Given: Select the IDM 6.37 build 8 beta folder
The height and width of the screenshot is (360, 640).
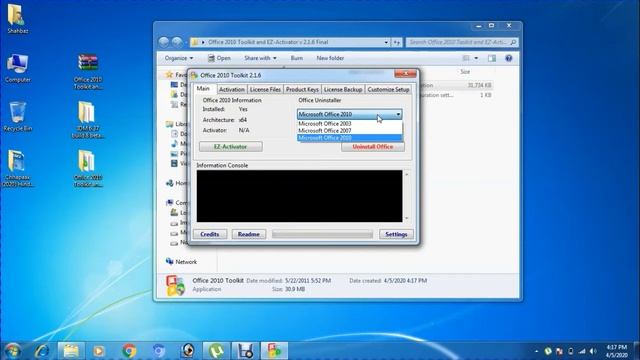Looking at the screenshot, I should (x=88, y=120).
